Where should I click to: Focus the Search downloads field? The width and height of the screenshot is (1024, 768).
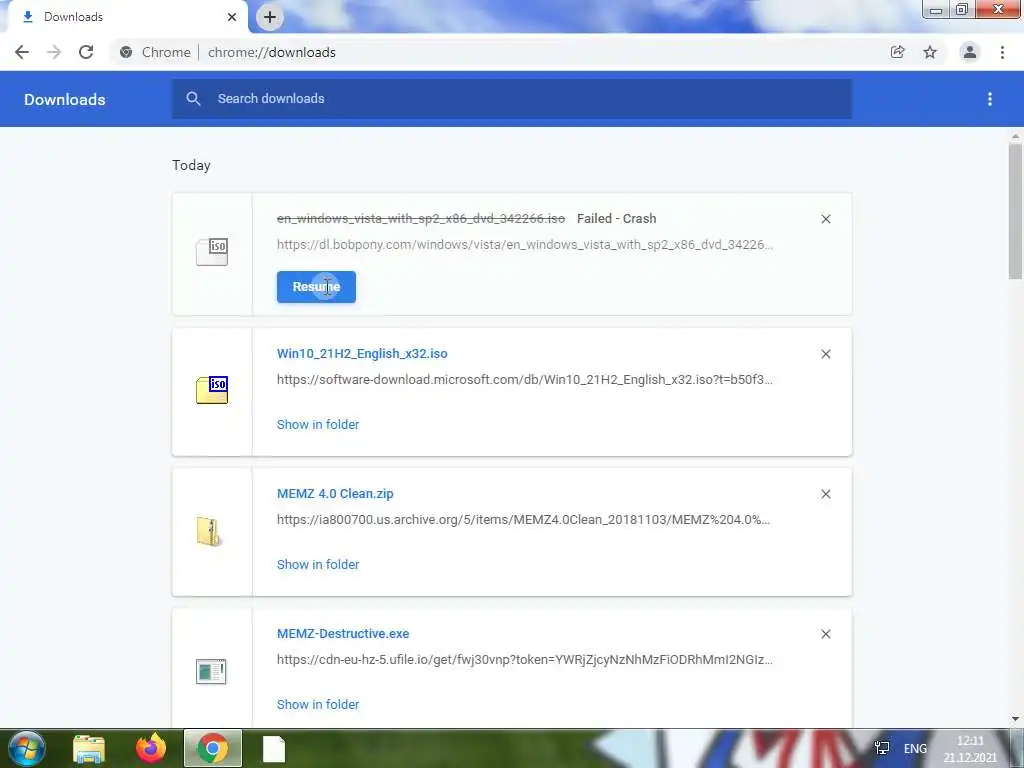(511, 99)
